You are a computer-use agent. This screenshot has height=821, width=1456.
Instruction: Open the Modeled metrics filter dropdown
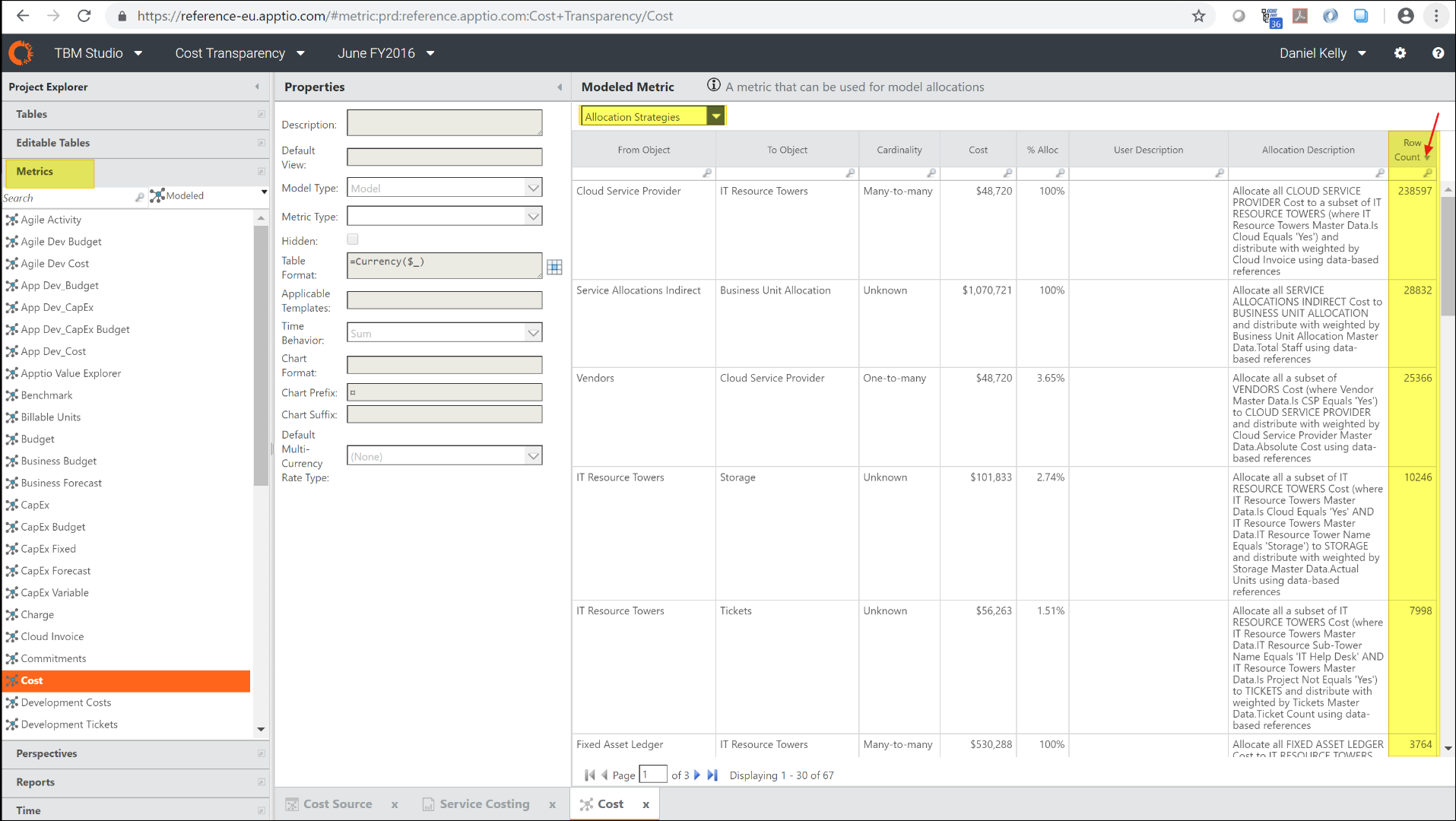click(209, 195)
